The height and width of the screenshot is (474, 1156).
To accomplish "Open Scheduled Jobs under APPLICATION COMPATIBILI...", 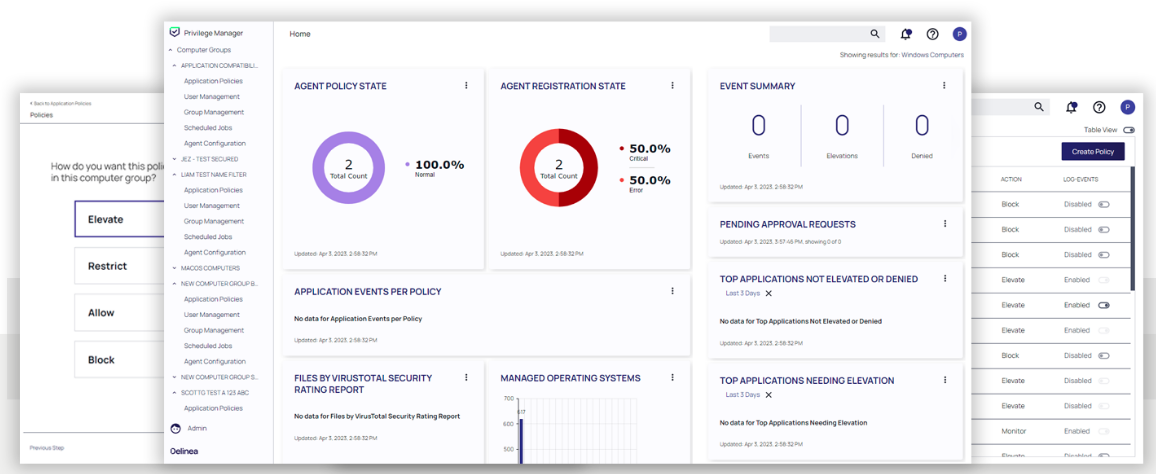I will pos(208,128).
